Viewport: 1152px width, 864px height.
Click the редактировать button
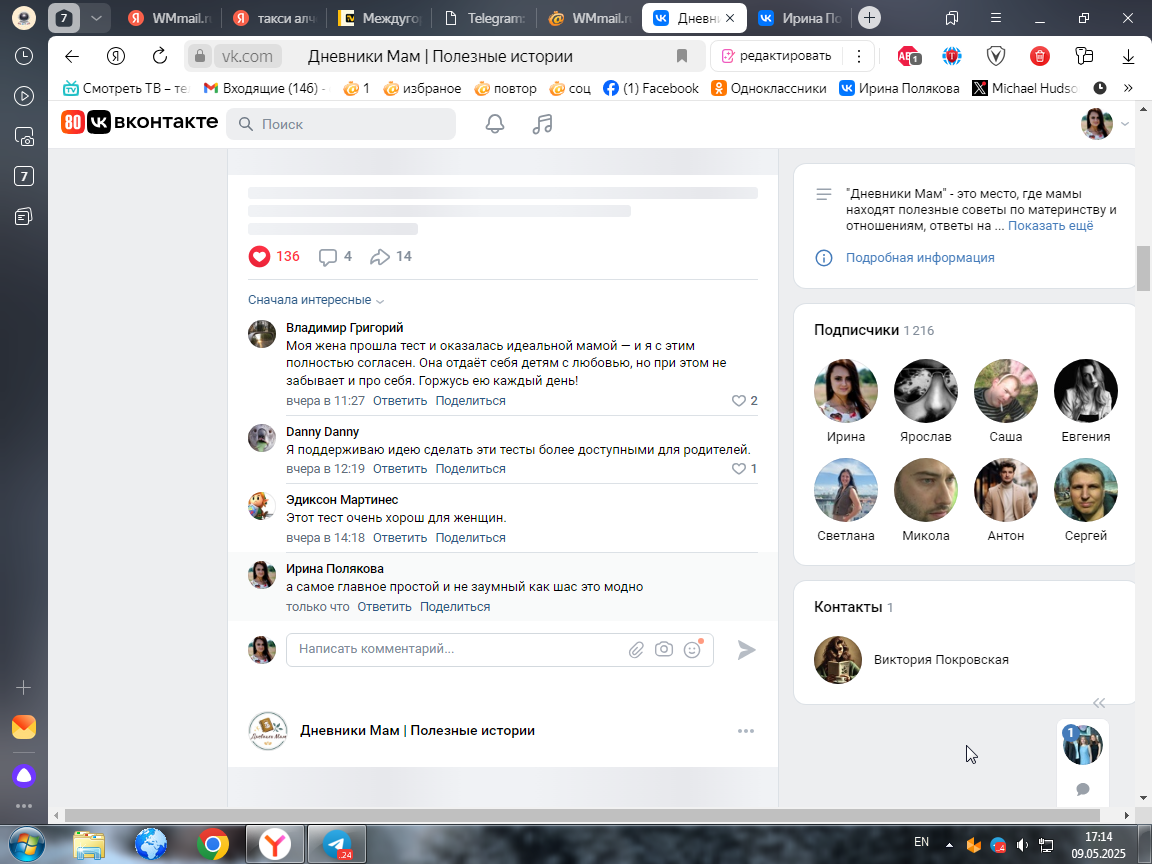click(777, 56)
